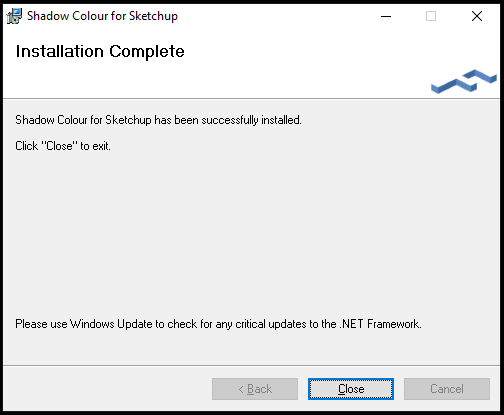Viewport: 504px width, 415px height.
Task: Close the dialog with the title bar X
Action: 477,16
